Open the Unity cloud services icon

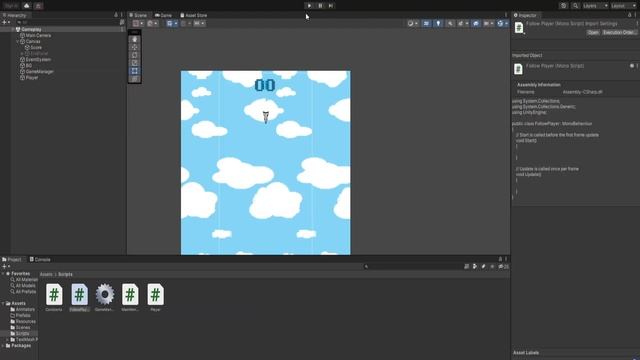pyautogui.click(x=27, y=6)
